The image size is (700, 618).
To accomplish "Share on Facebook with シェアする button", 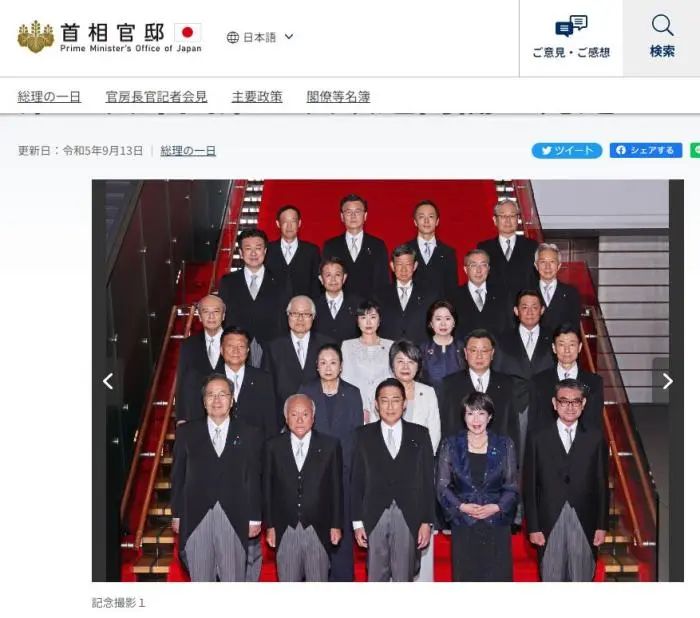I will click(646, 150).
